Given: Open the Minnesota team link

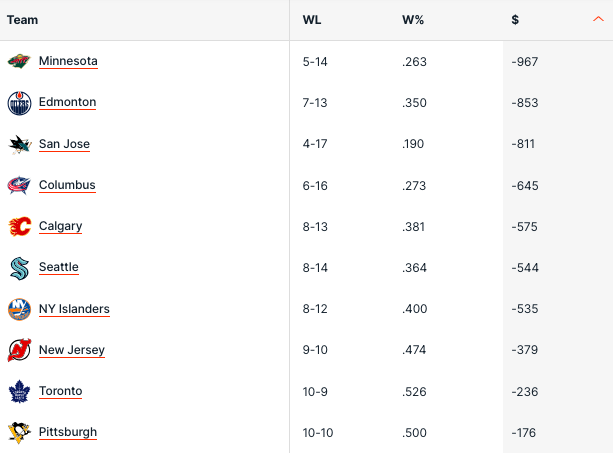Looking at the screenshot, I should [x=68, y=61].
